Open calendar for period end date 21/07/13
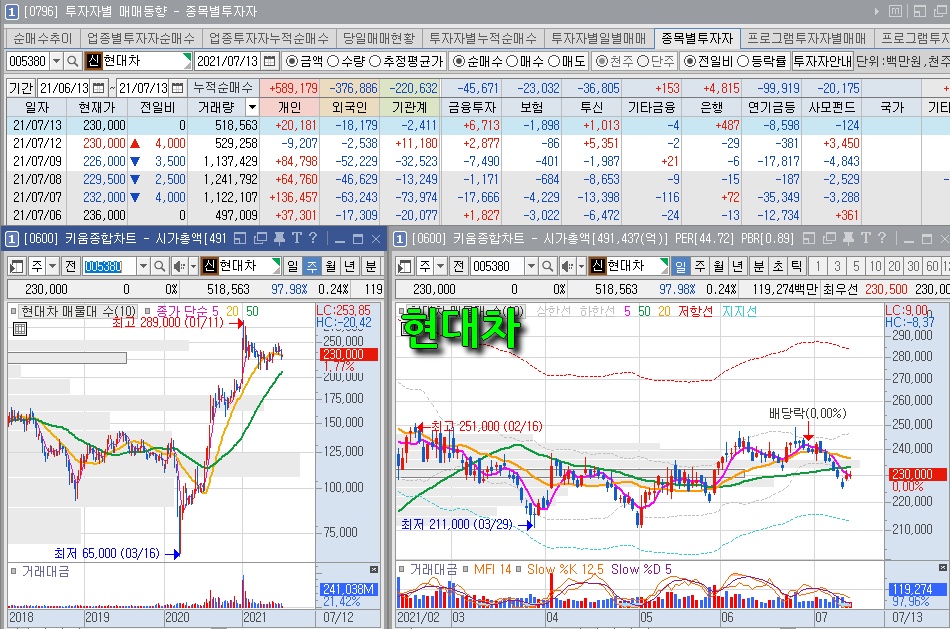This screenshot has height=629, width=950. 177,88
